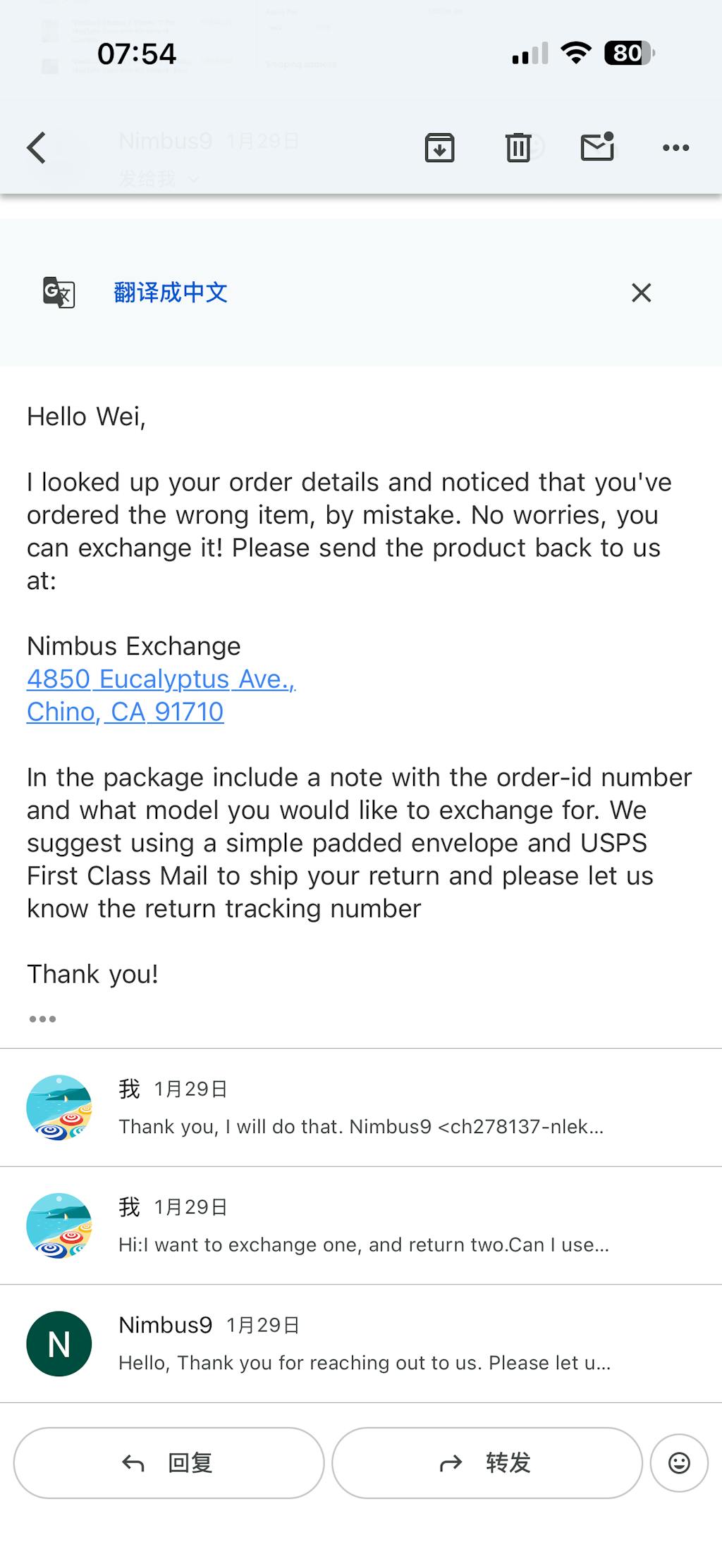Tap the beach avatar on first 我 message

click(59, 1107)
